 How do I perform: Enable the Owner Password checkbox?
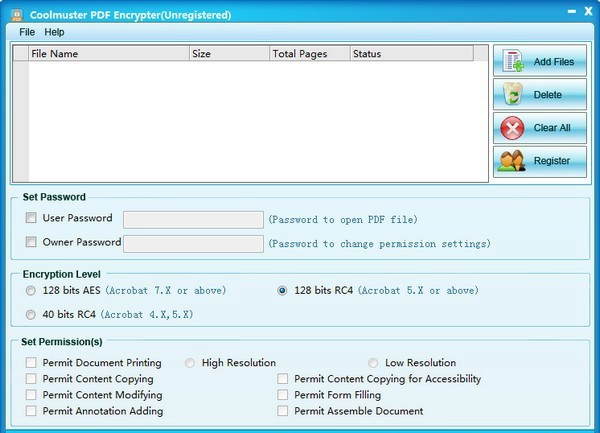pyautogui.click(x=31, y=242)
